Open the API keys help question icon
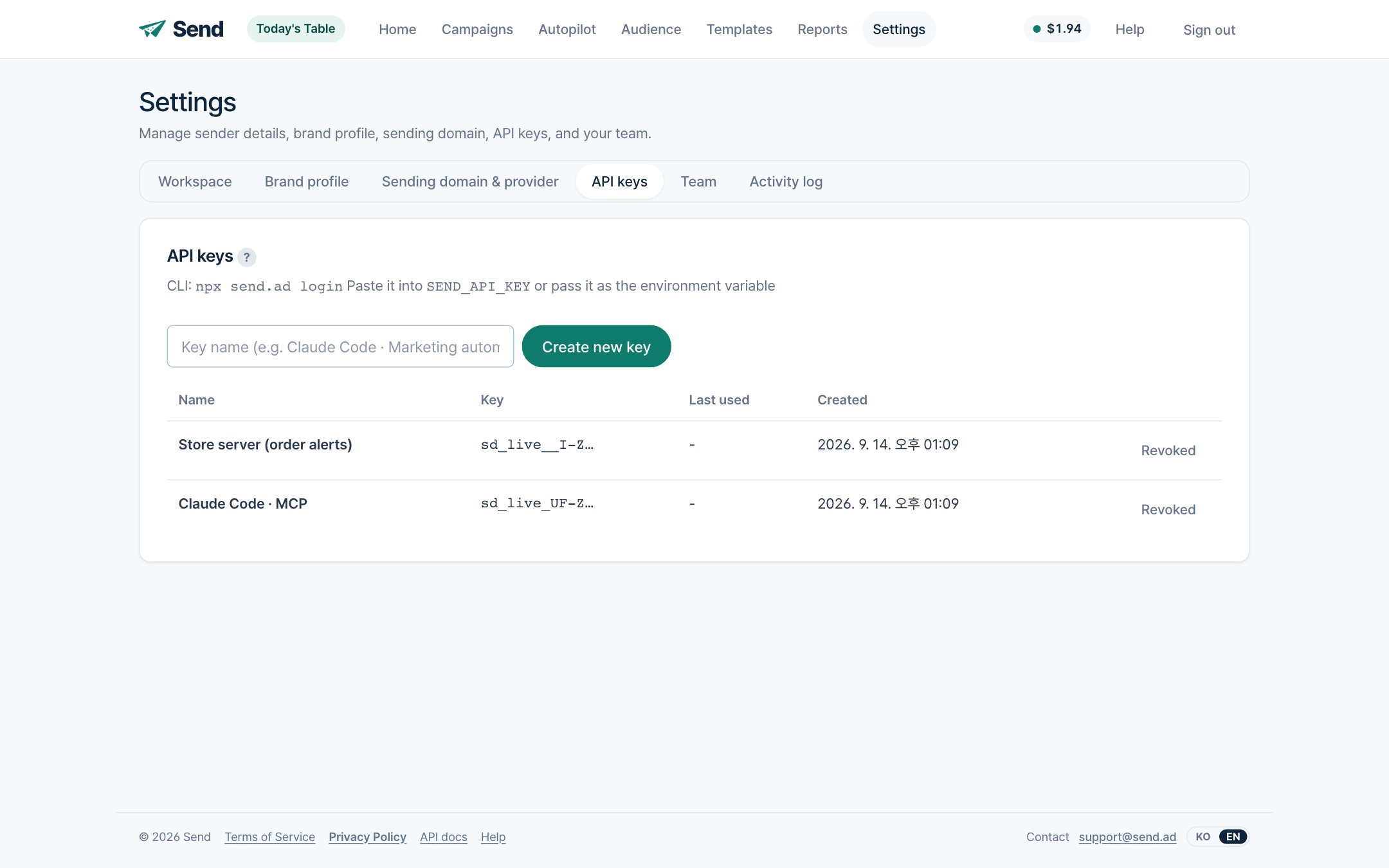1389x868 pixels. tap(246, 257)
